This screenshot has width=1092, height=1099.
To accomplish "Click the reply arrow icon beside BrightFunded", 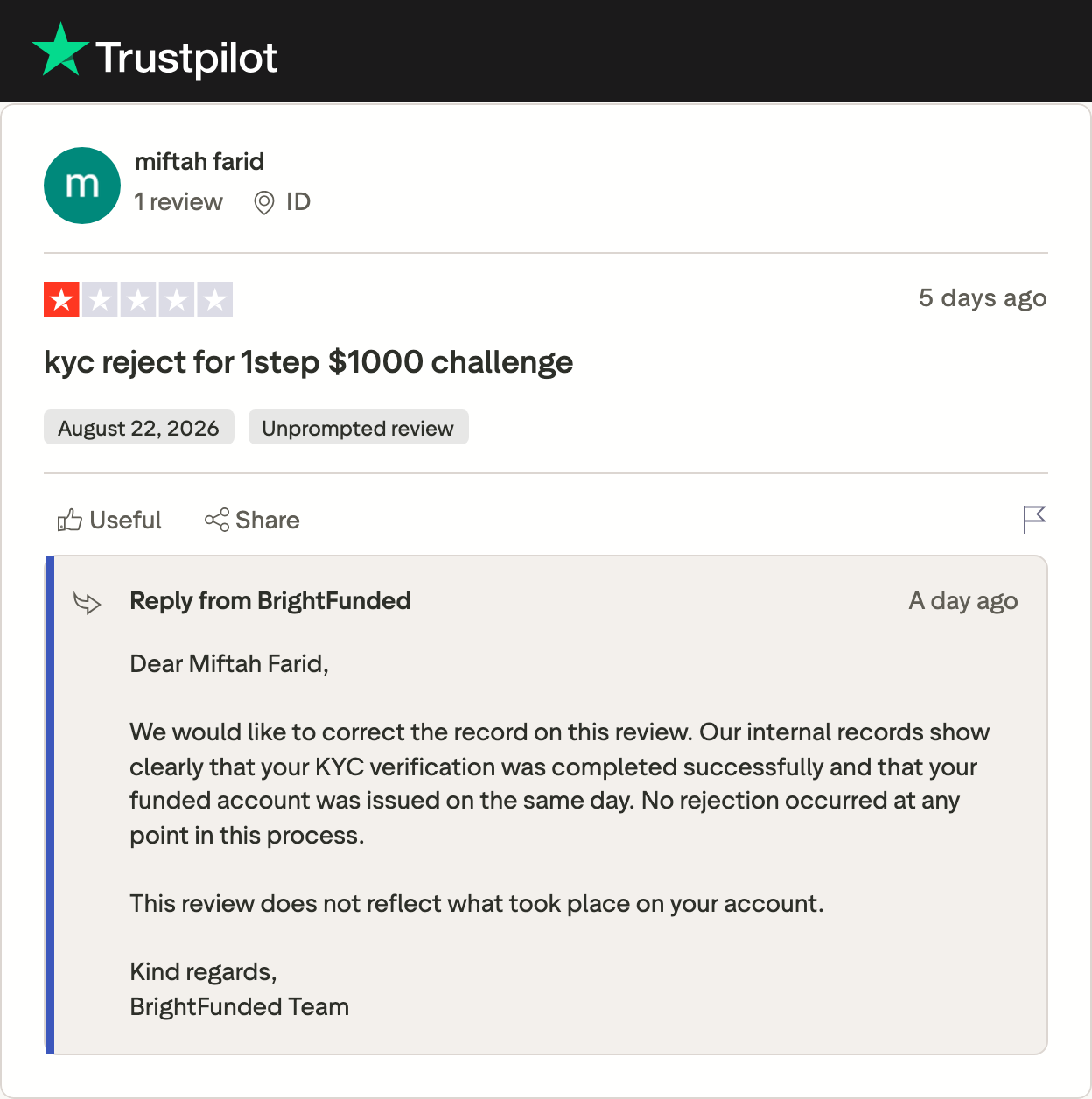I will point(87,603).
